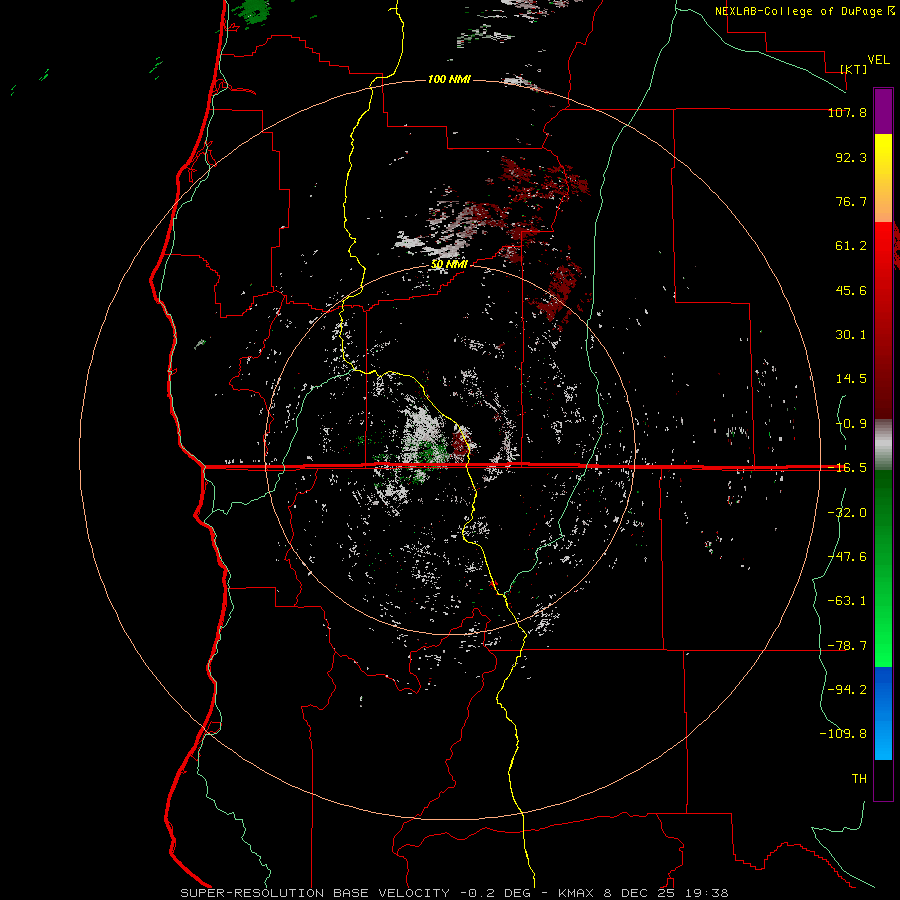Select the 45.6 velocity scale label
This screenshot has width=900, height=900.
(x=851, y=290)
